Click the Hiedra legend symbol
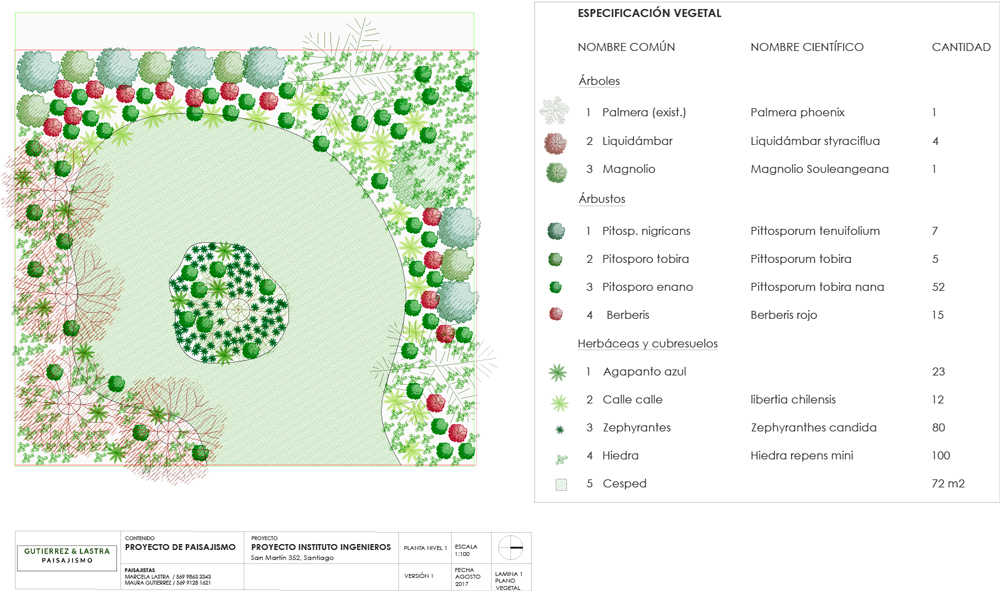Screen dimensions: 1000x591 pyautogui.click(x=561, y=458)
